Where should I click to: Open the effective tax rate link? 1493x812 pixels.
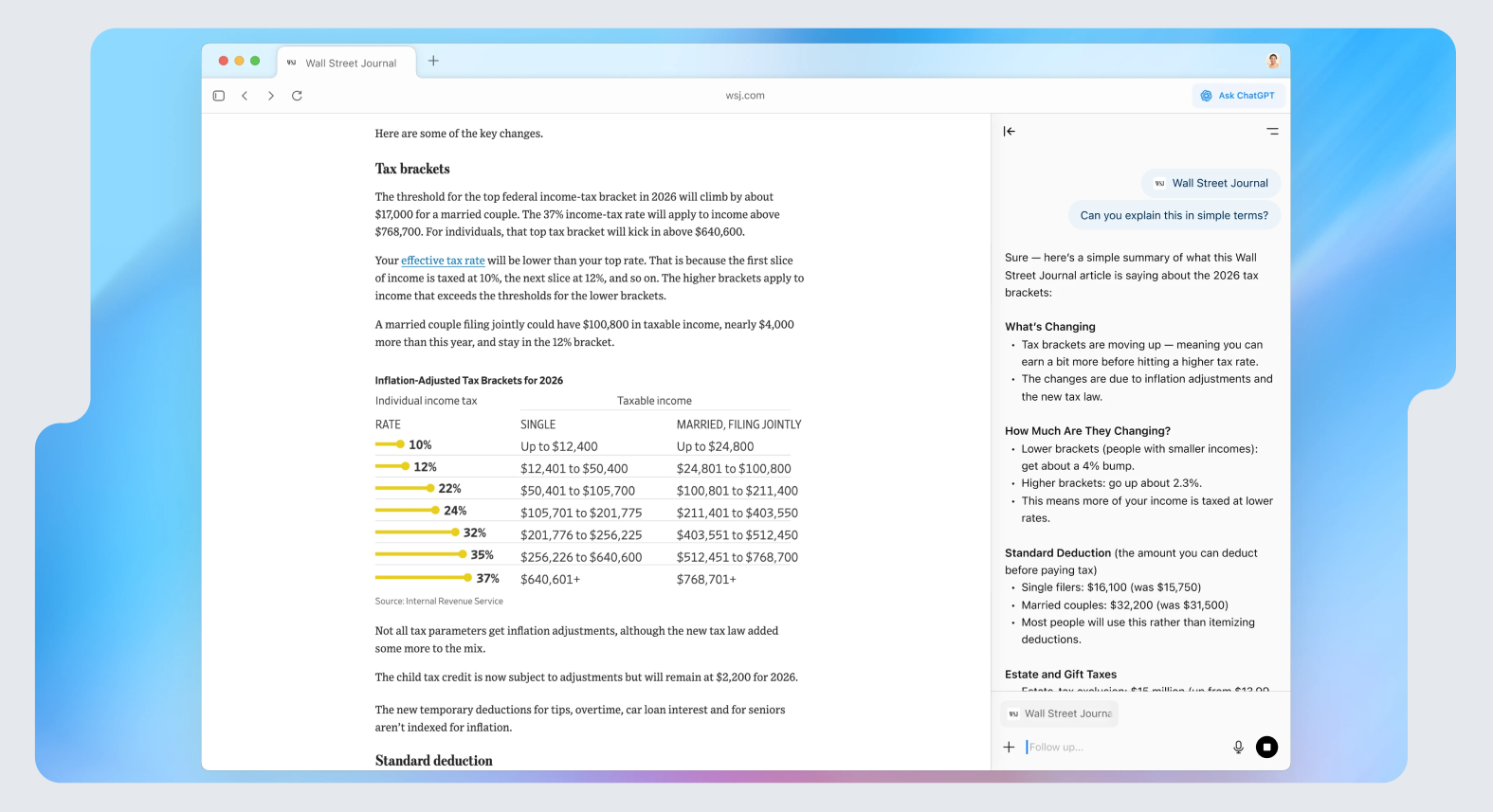coord(443,261)
